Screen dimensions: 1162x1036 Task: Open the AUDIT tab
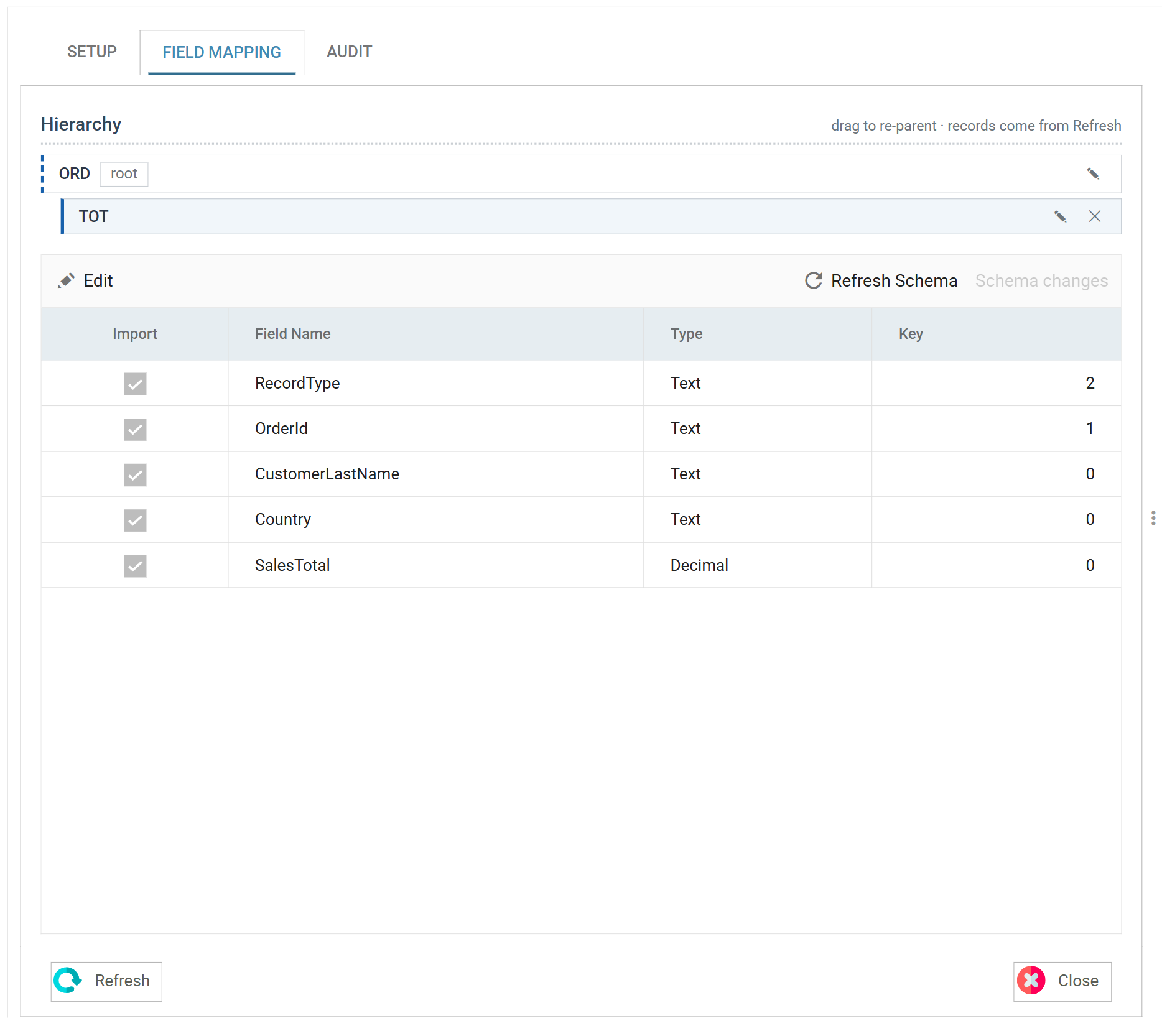(350, 52)
